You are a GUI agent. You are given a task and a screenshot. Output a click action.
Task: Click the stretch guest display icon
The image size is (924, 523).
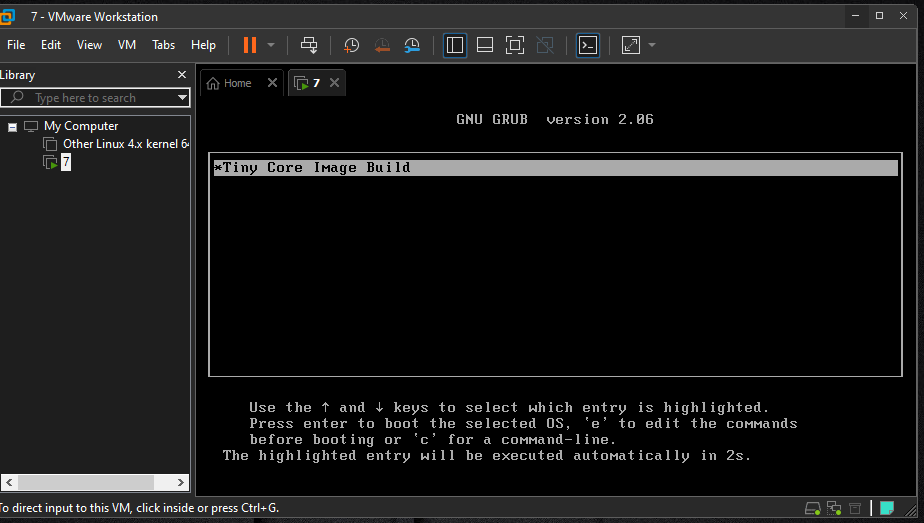[x=631, y=45]
